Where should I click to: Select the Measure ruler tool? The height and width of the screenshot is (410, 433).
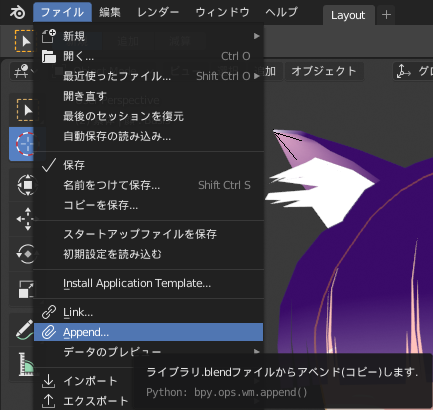click(26, 364)
